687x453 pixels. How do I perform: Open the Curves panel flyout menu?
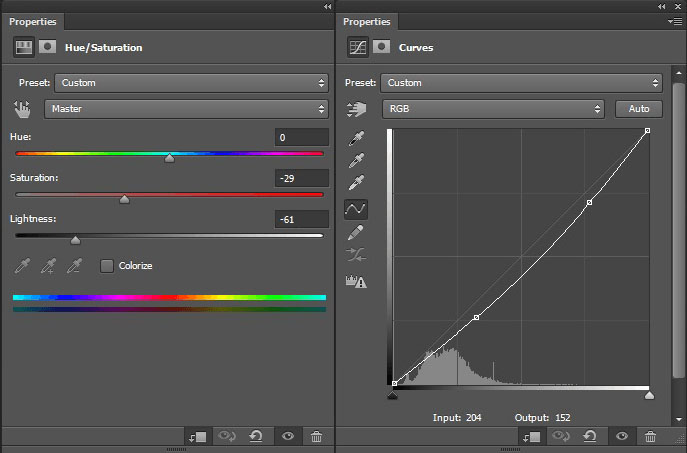coord(675,21)
